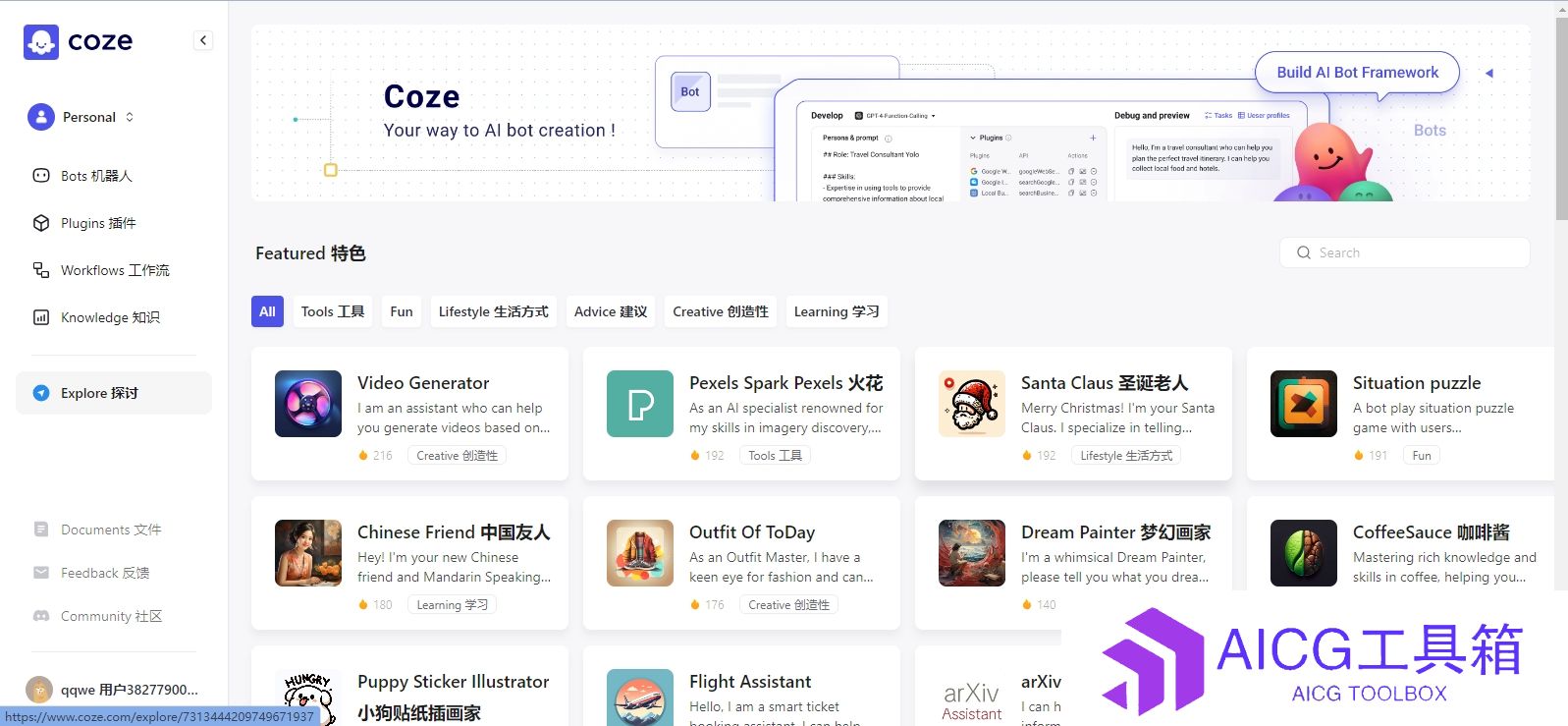Open the Flight Assistant card title
This screenshot has width=1568, height=726.
click(x=750, y=682)
